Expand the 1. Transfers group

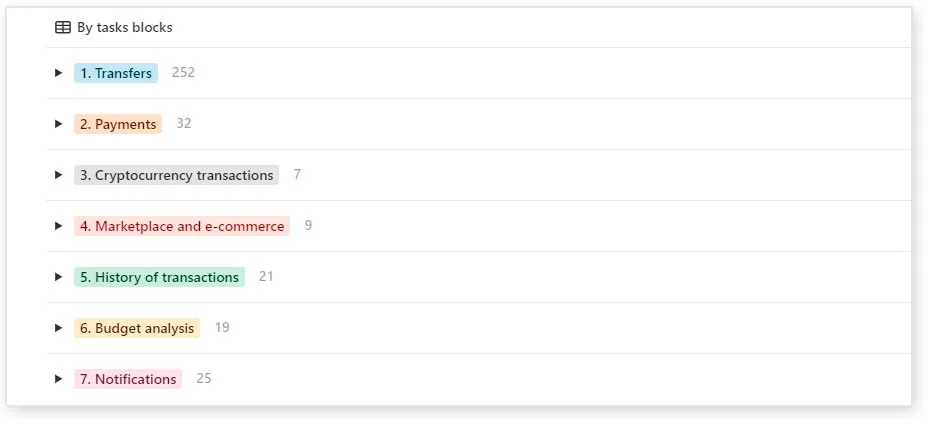click(59, 73)
